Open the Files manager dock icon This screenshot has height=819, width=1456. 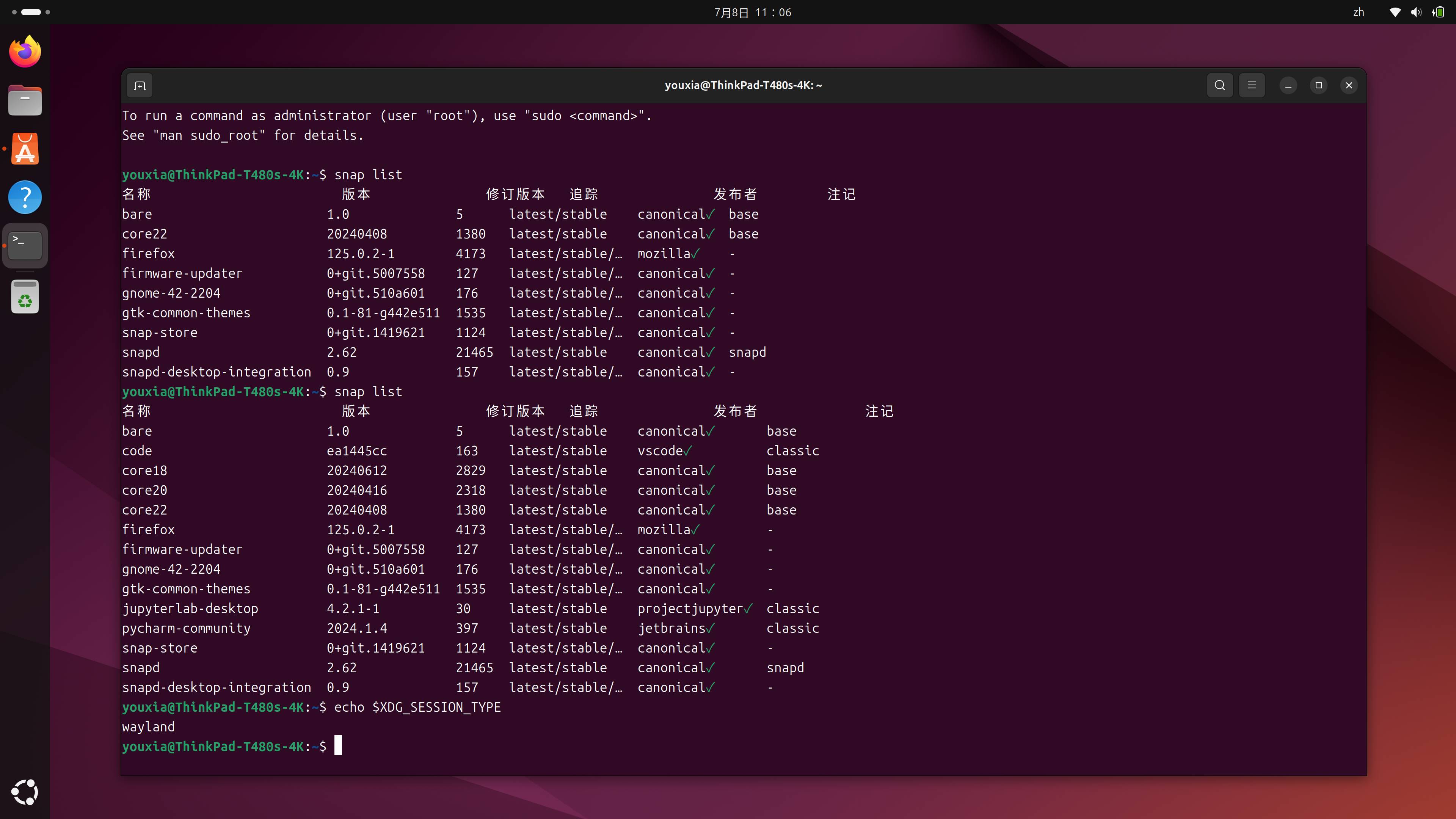(x=25, y=100)
